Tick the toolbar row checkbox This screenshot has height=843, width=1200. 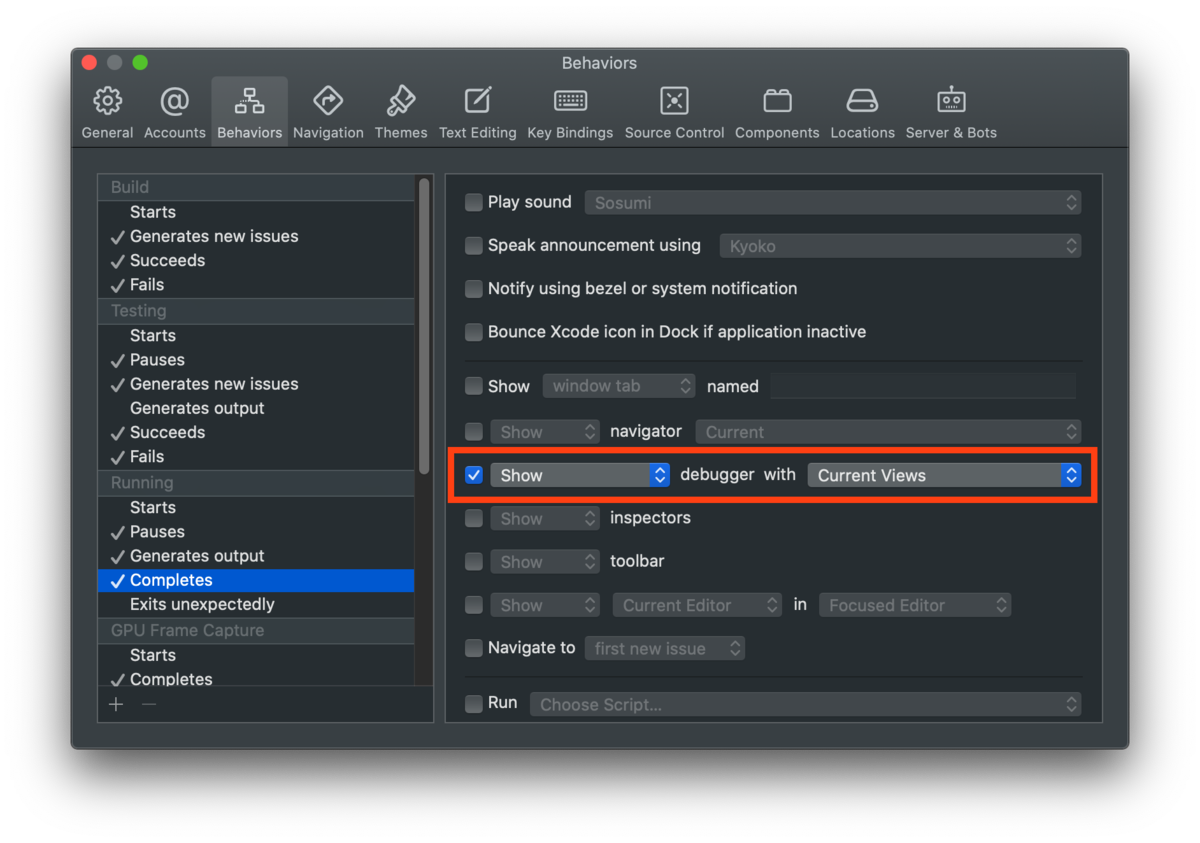tap(474, 562)
